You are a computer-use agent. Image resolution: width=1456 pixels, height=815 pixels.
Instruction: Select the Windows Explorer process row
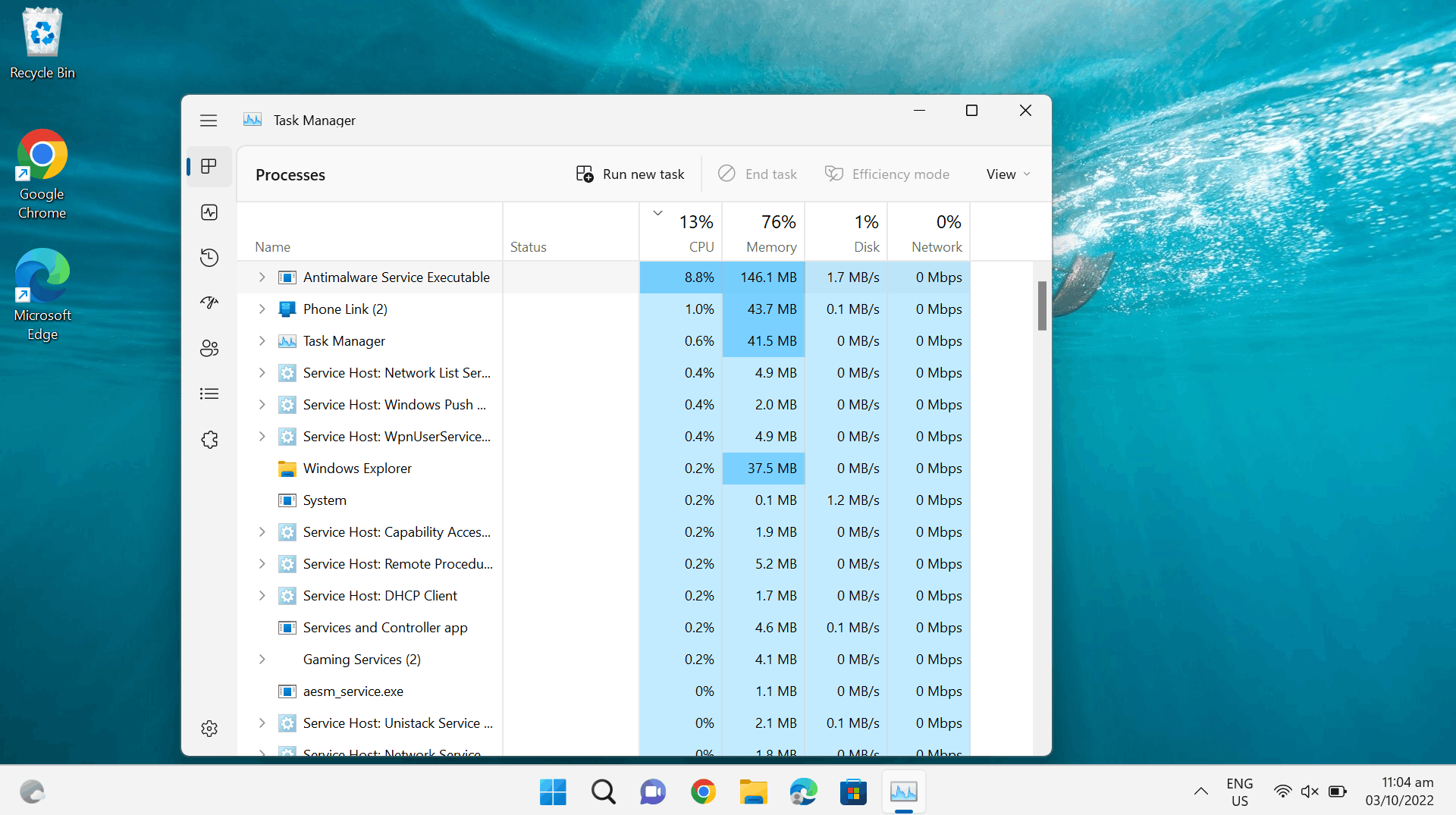pyautogui.click(x=604, y=469)
